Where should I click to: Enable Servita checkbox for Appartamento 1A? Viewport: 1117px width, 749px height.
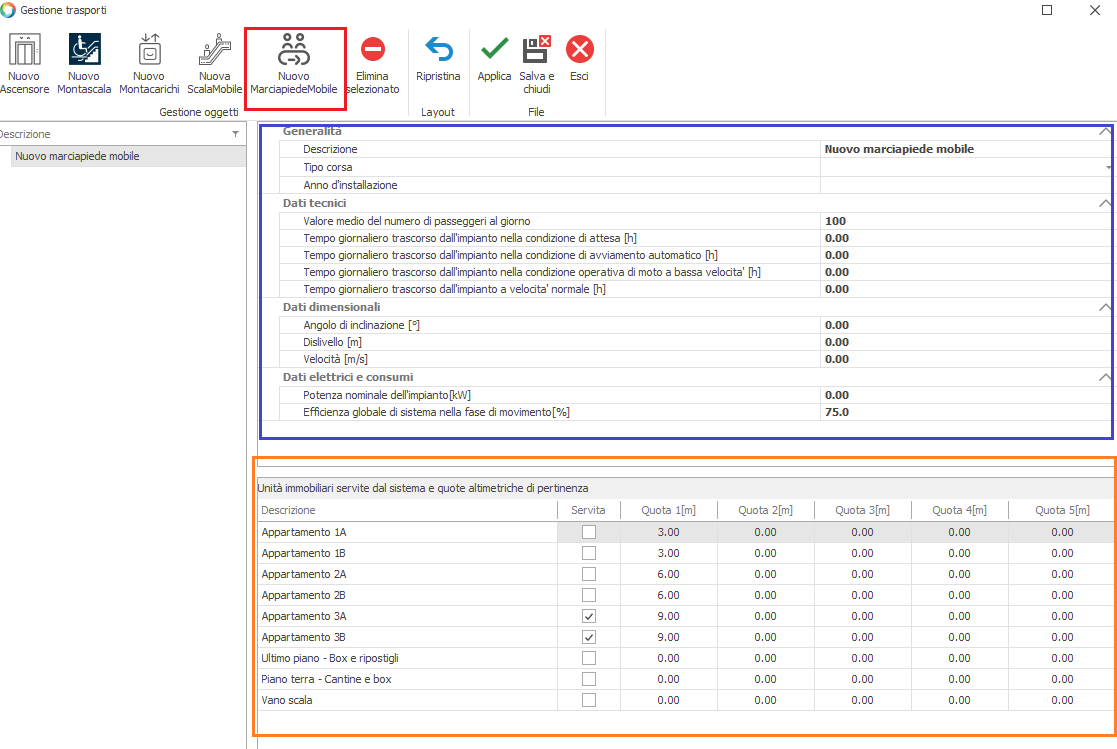click(589, 532)
